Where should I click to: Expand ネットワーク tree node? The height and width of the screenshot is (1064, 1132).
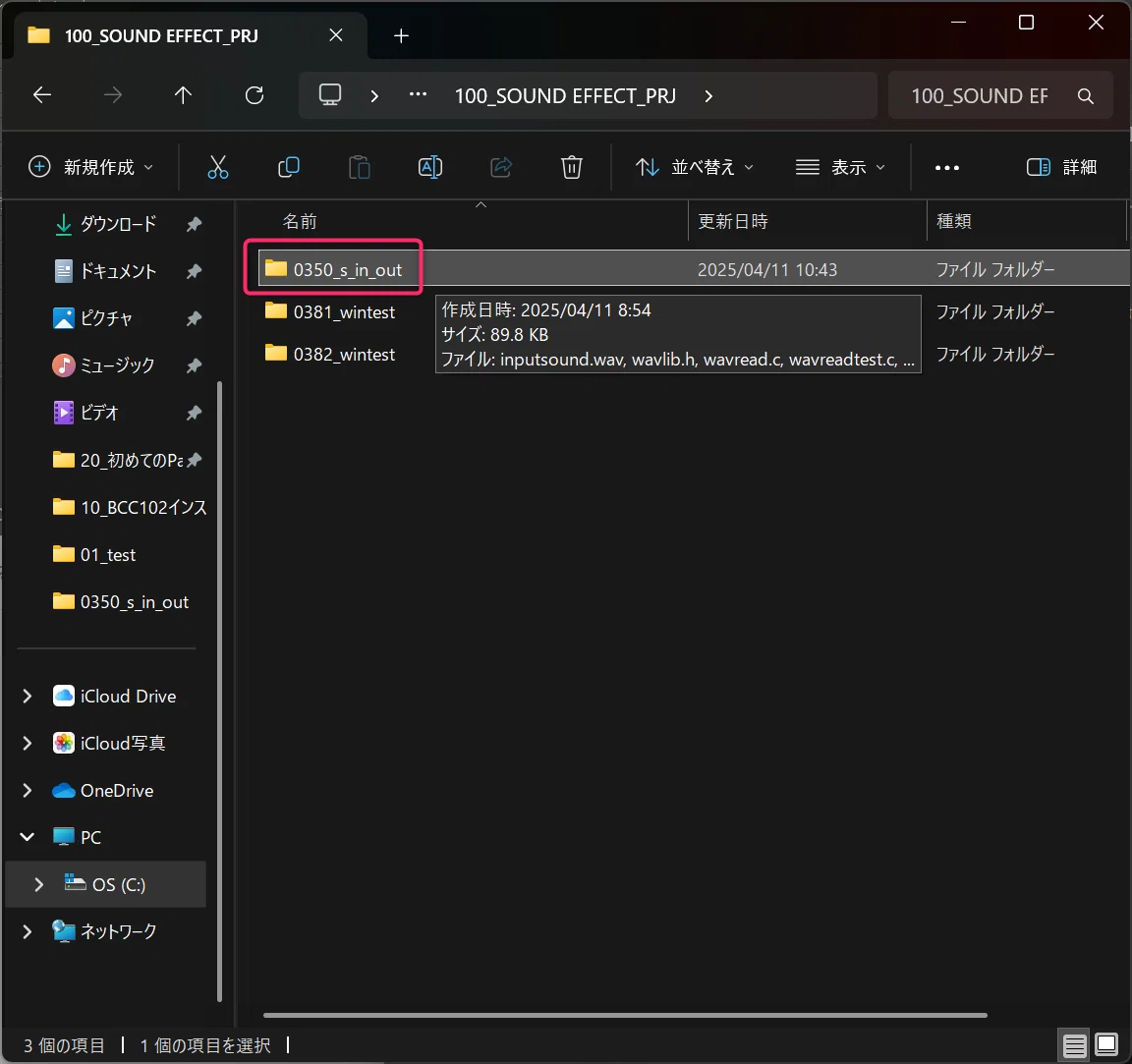27,931
